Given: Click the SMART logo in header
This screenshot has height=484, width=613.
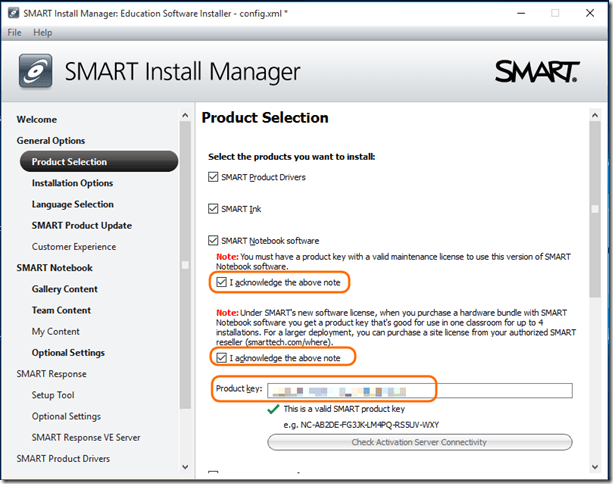Looking at the screenshot, I should pos(536,72).
